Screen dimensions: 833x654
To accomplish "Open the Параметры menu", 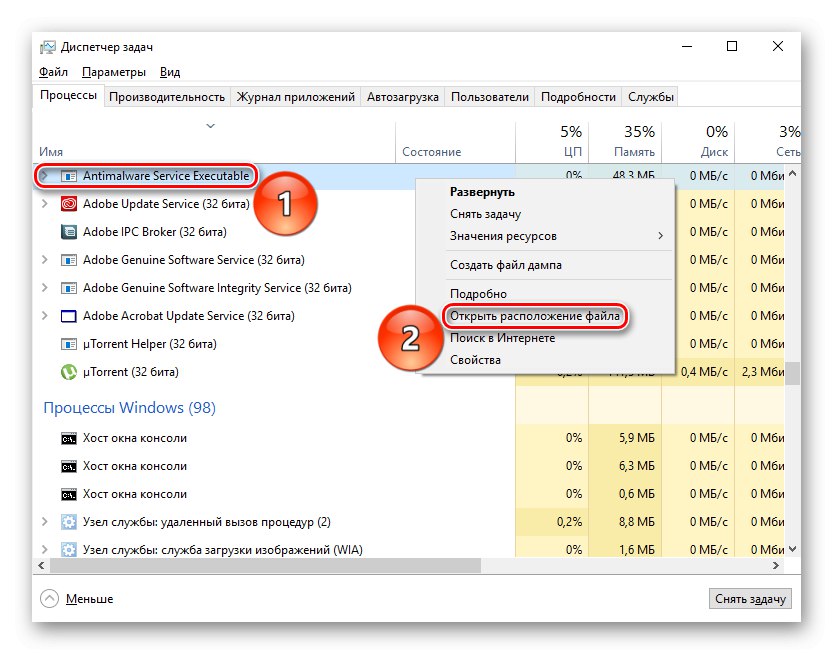I will point(114,72).
